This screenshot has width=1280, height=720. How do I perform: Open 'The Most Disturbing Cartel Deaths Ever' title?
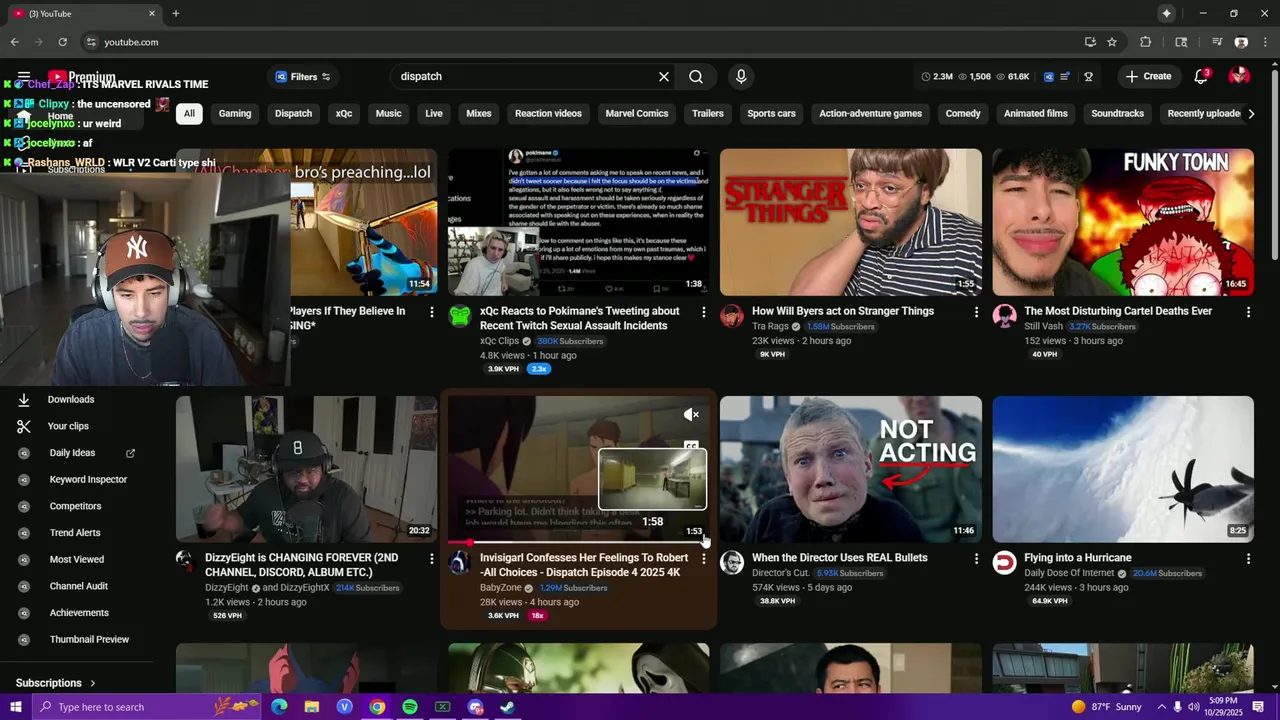(x=1118, y=311)
